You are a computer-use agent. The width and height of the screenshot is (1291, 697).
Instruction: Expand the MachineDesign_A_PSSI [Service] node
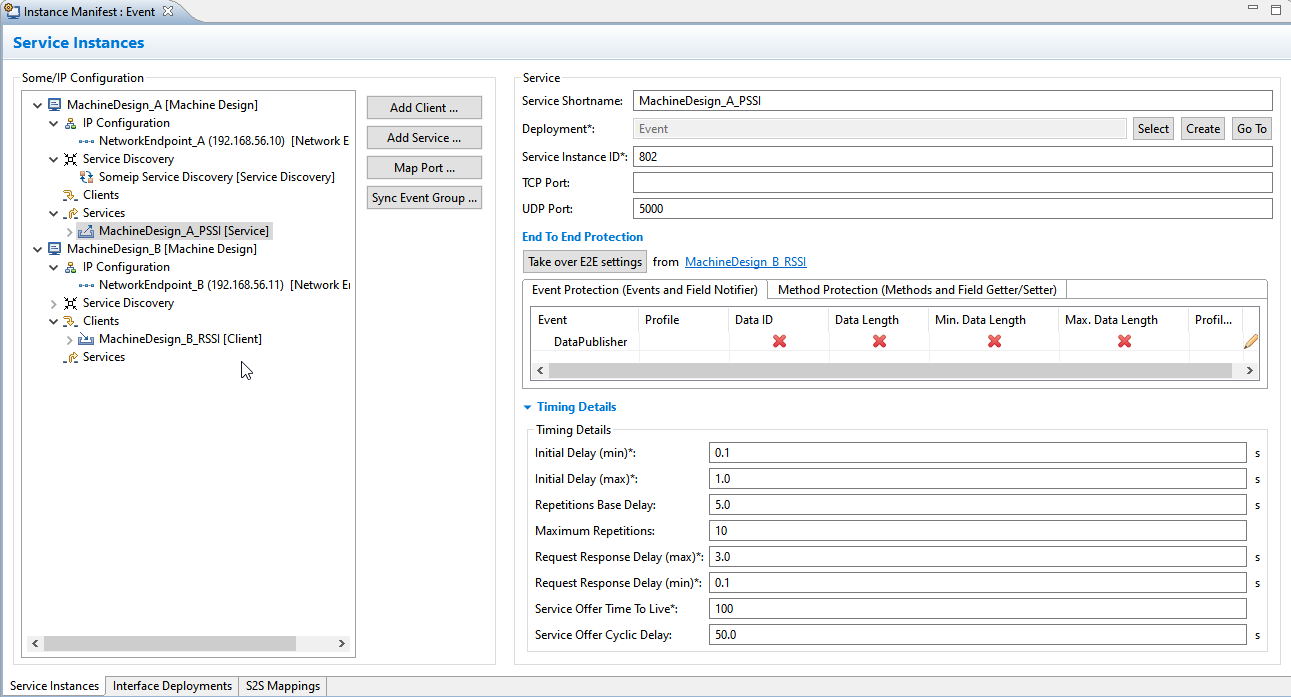[x=69, y=231]
